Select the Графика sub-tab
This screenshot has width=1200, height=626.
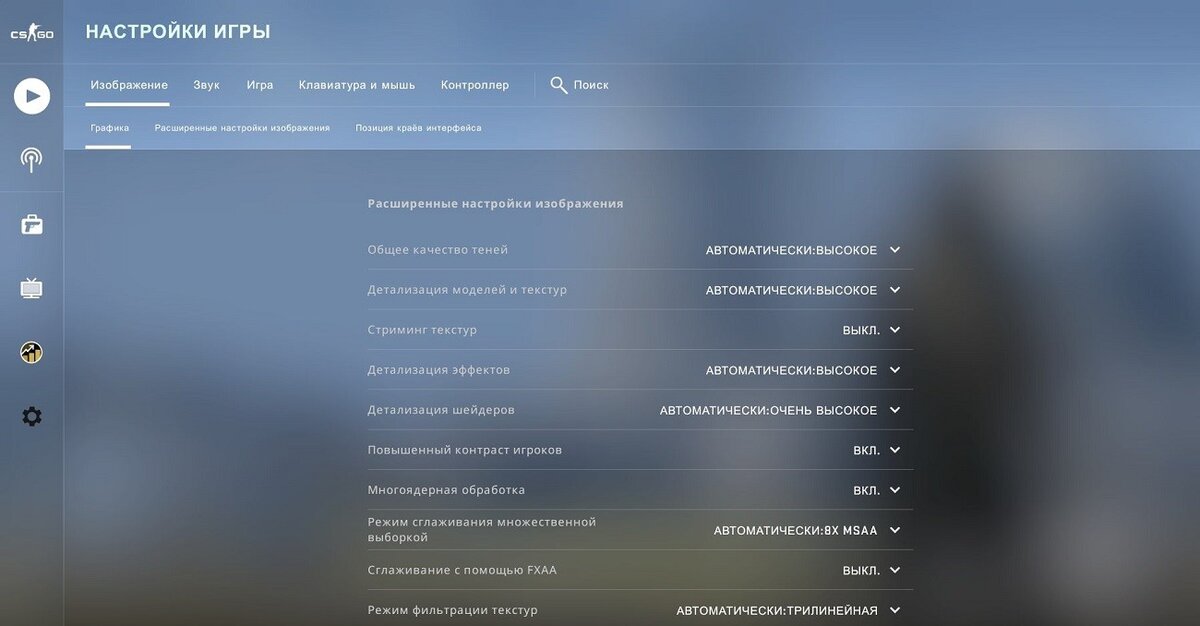coord(109,128)
